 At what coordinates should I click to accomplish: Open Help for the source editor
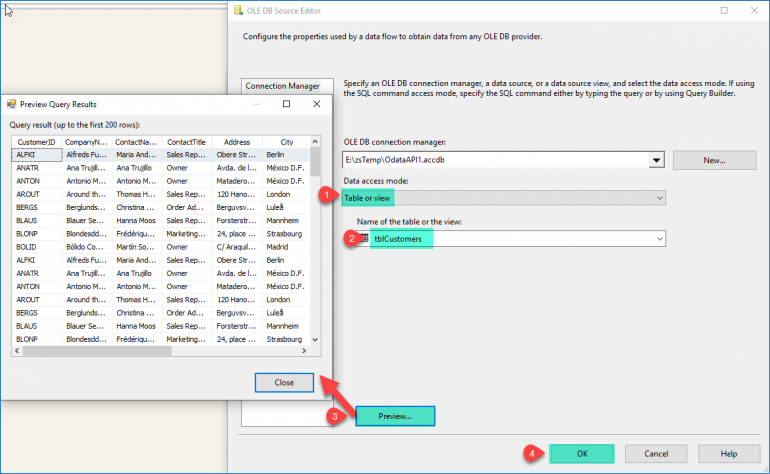728,453
